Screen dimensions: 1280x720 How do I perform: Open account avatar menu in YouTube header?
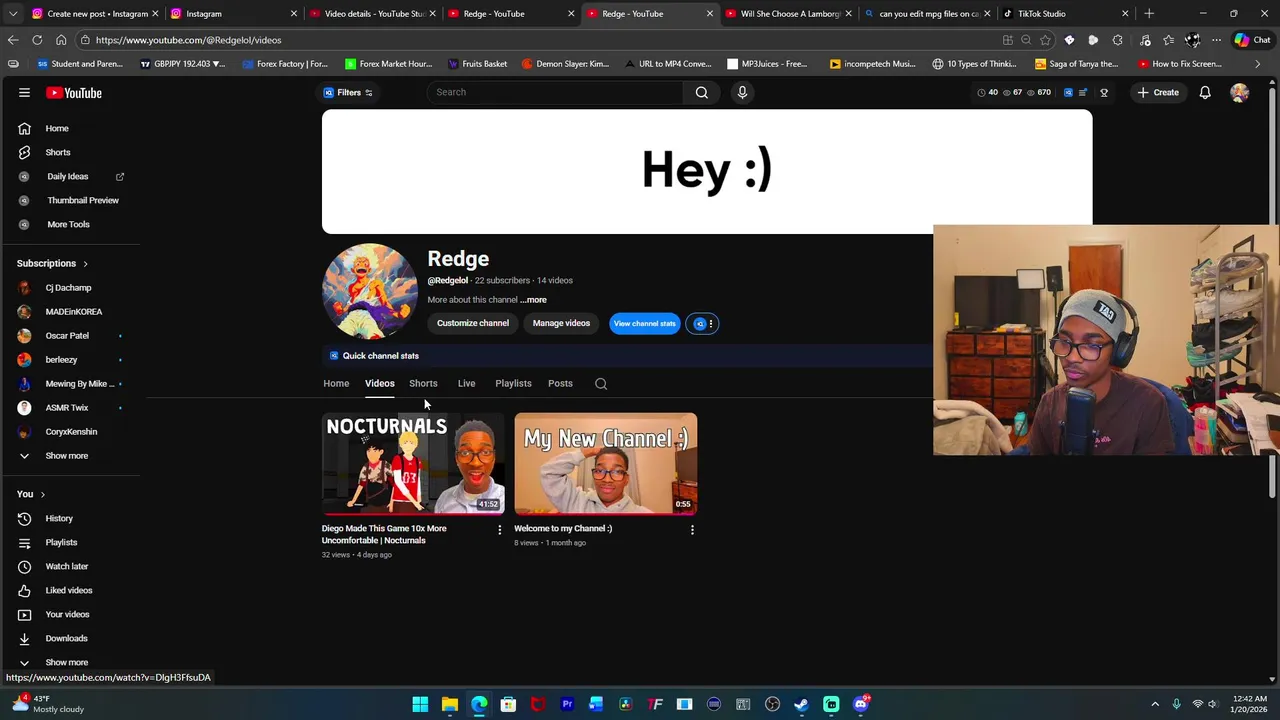coord(1239,92)
